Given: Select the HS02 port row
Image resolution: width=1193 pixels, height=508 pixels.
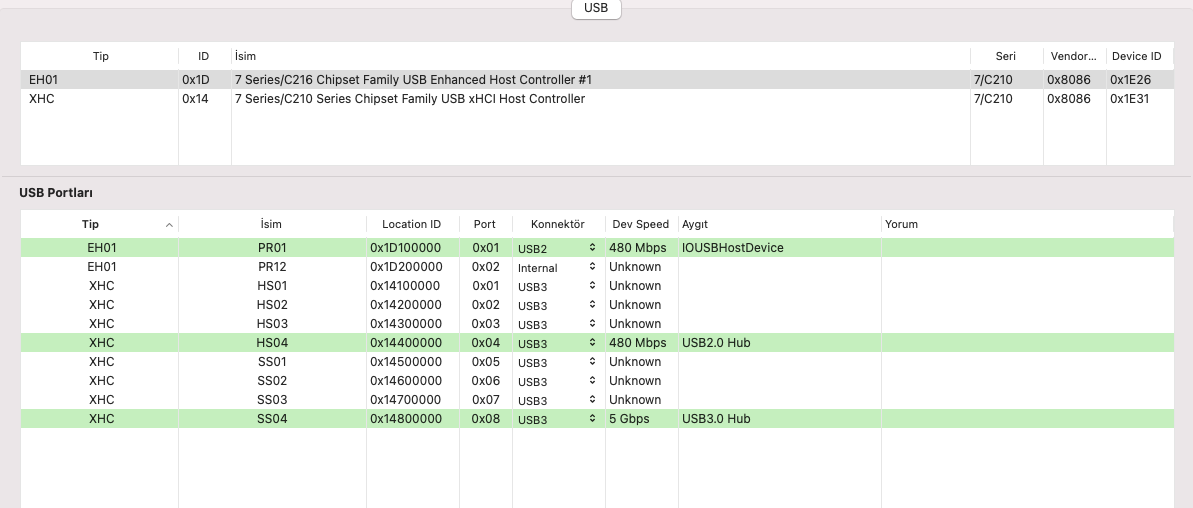Looking at the screenshot, I should point(272,305).
